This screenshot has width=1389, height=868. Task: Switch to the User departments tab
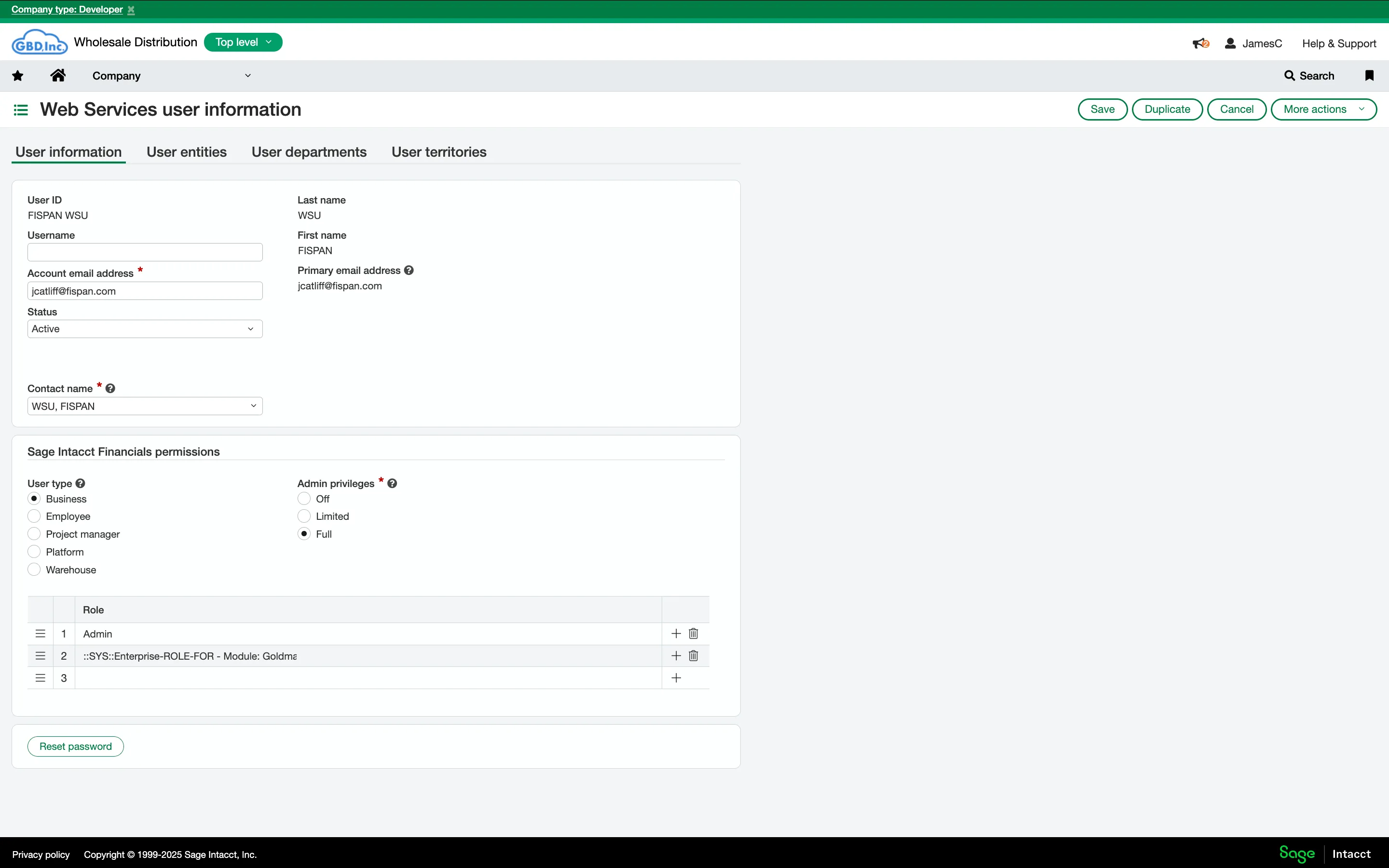pos(309,152)
